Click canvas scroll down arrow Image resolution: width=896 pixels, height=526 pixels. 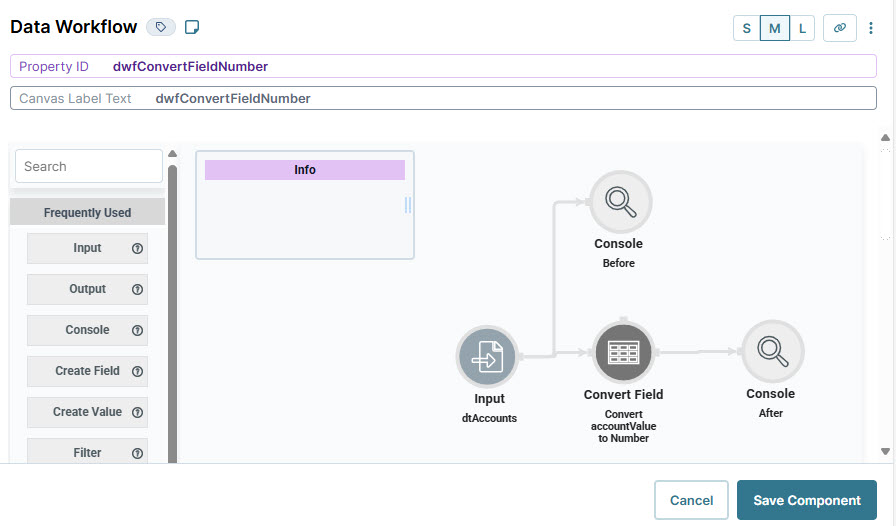pyautogui.click(x=885, y=451)
